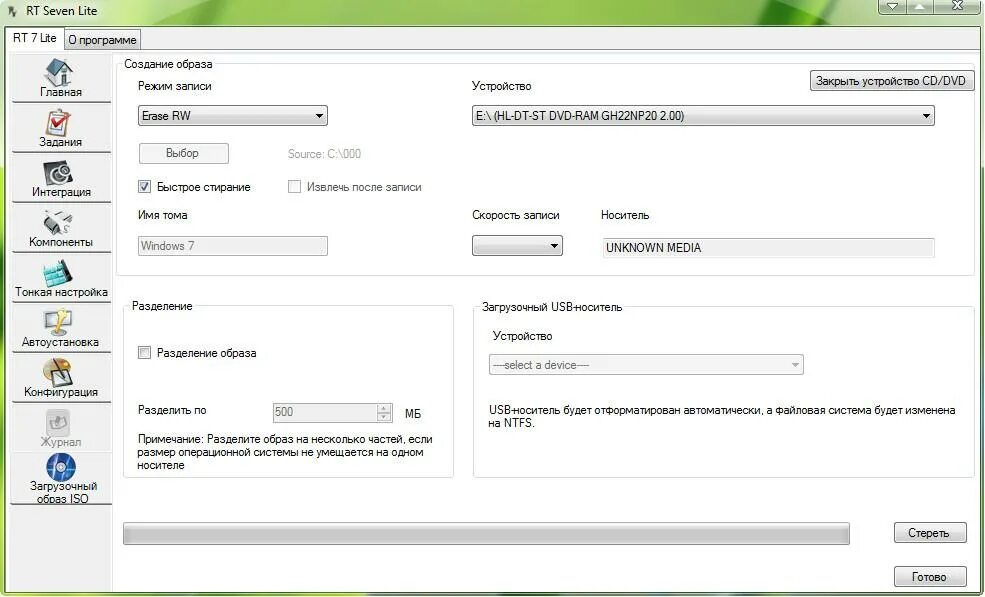
Task: Click the Разделение group label
Action: click(x=162, y=306)
